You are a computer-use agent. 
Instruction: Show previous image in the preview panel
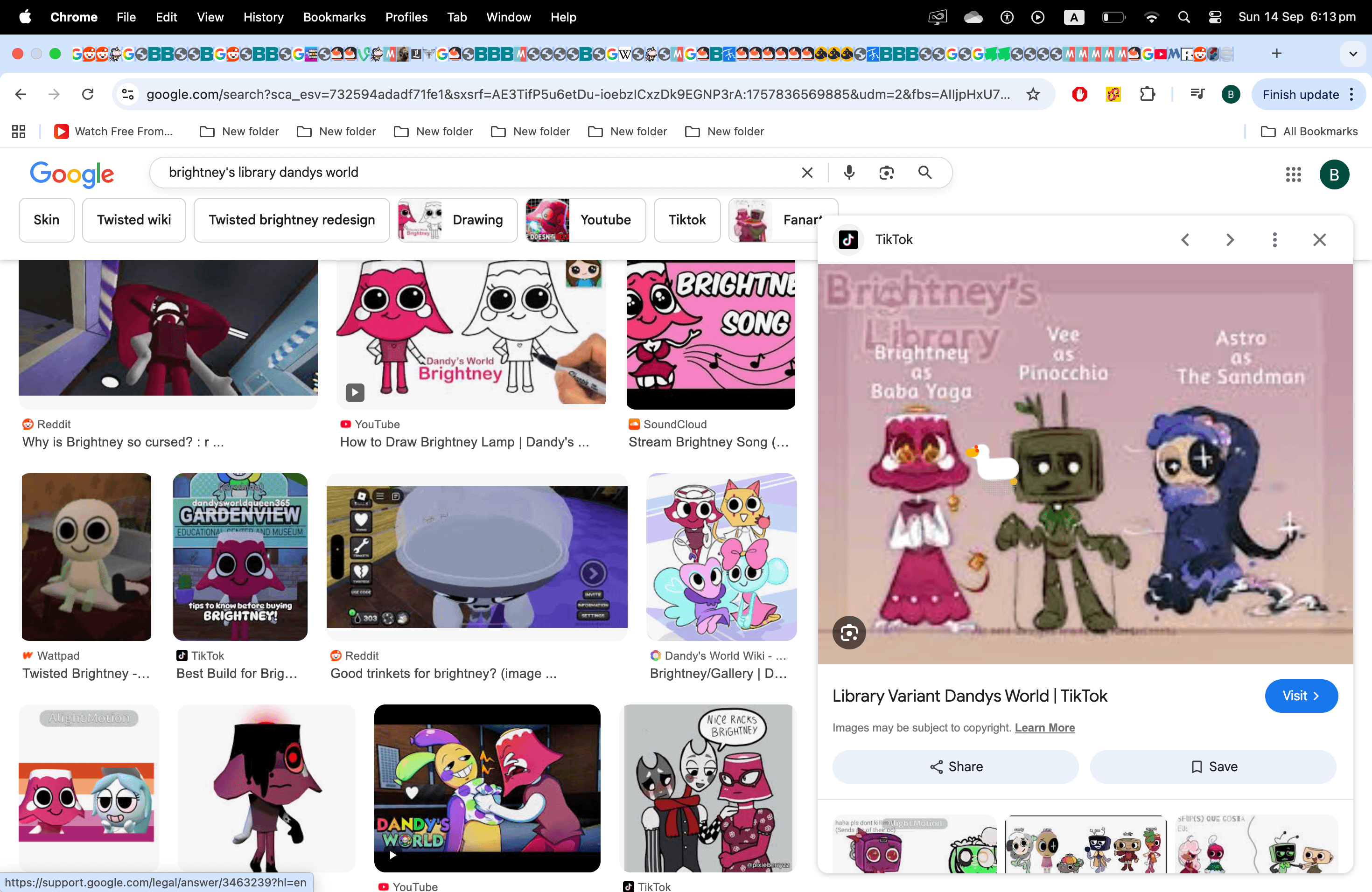point(1185,240)
